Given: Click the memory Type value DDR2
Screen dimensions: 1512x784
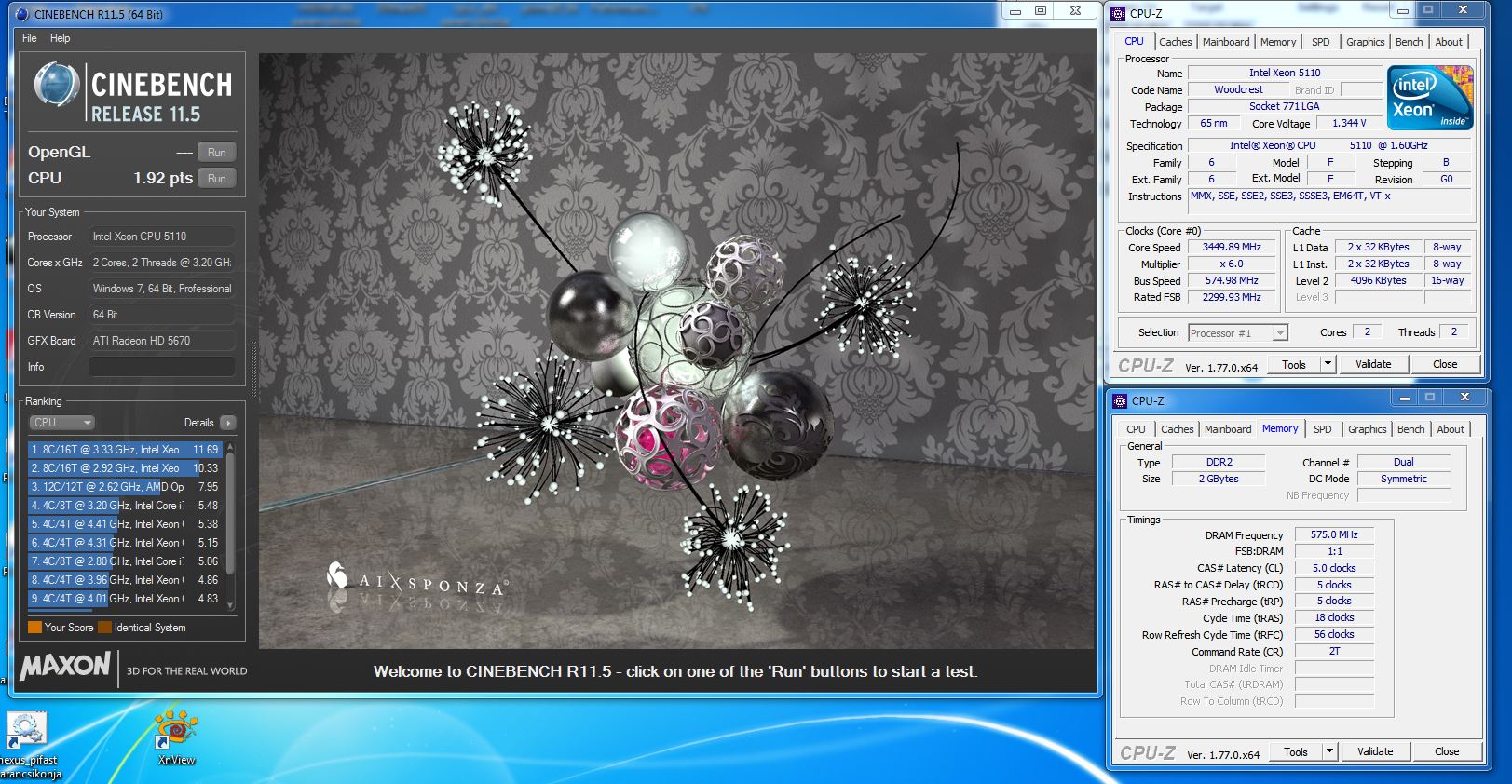Looking at the screenshot, I should tap(1219, 463).
